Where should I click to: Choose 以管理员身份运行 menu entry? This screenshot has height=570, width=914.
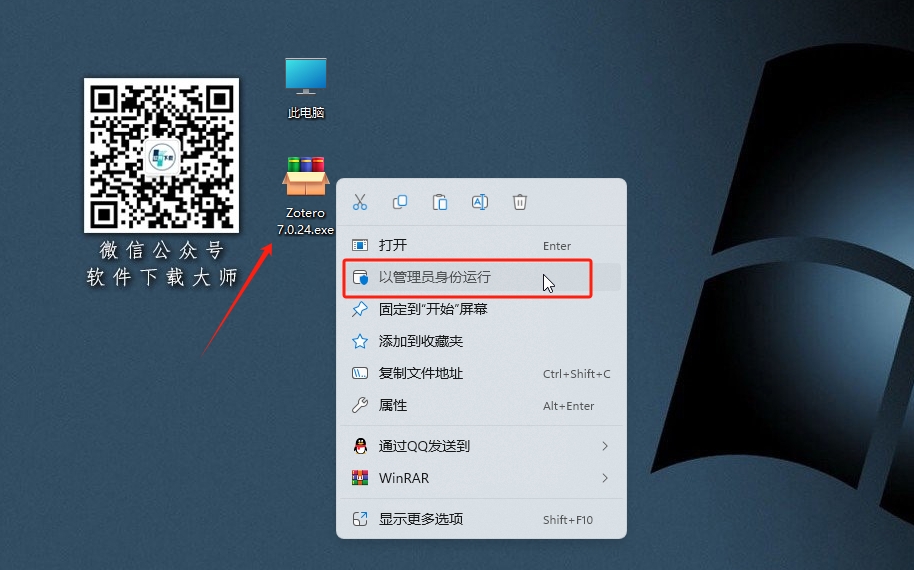(481, 277)
